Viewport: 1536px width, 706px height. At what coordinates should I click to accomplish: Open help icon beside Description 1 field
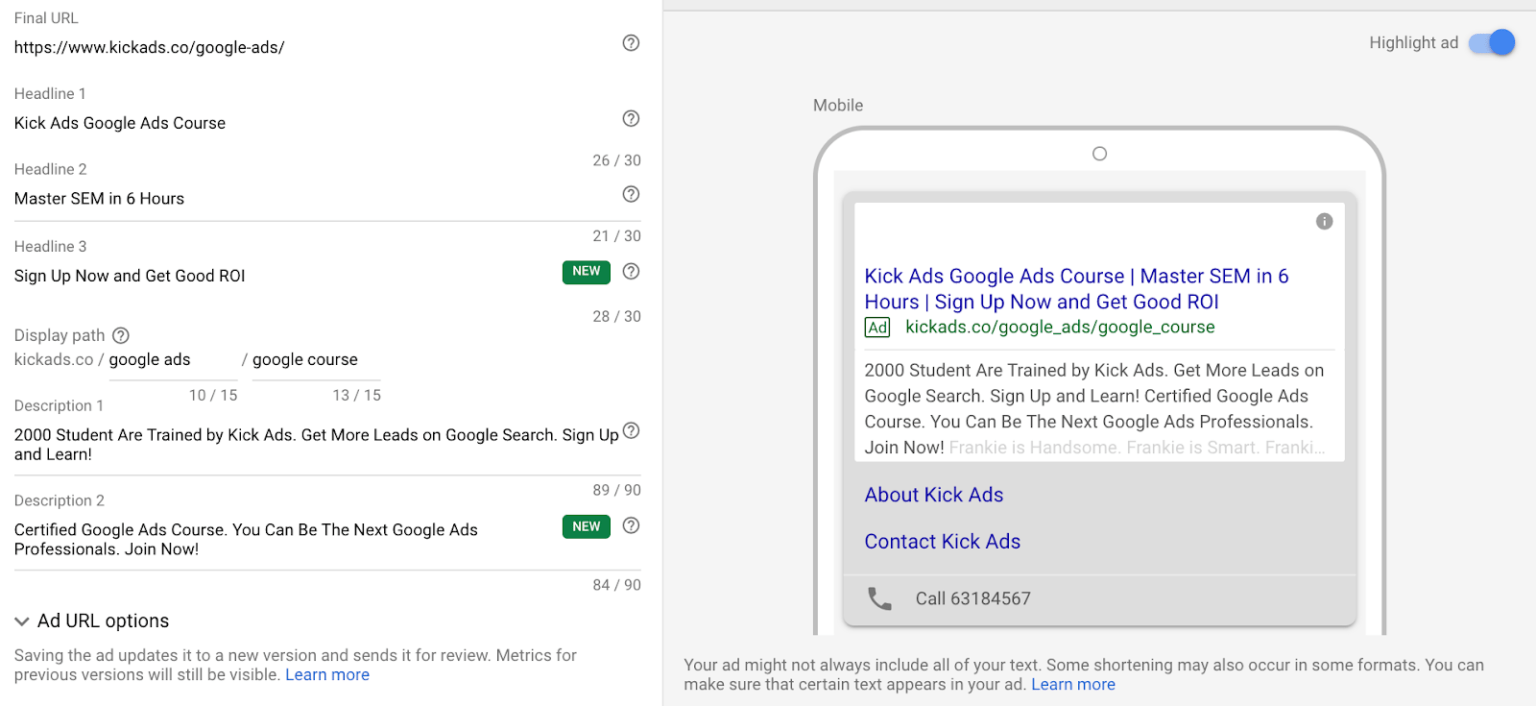(631, 431)
